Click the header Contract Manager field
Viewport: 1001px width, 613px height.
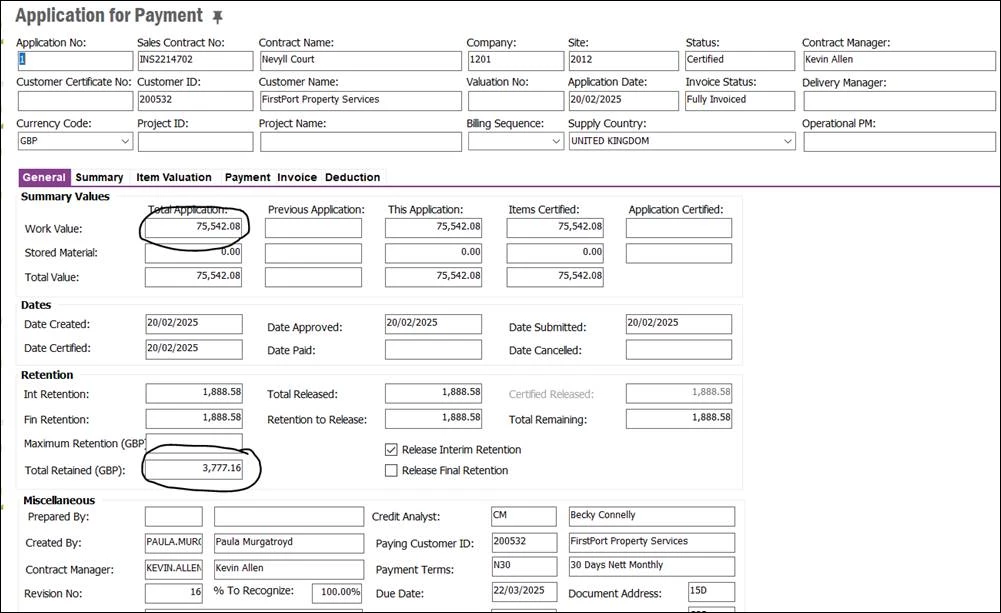tap(899, 61)
